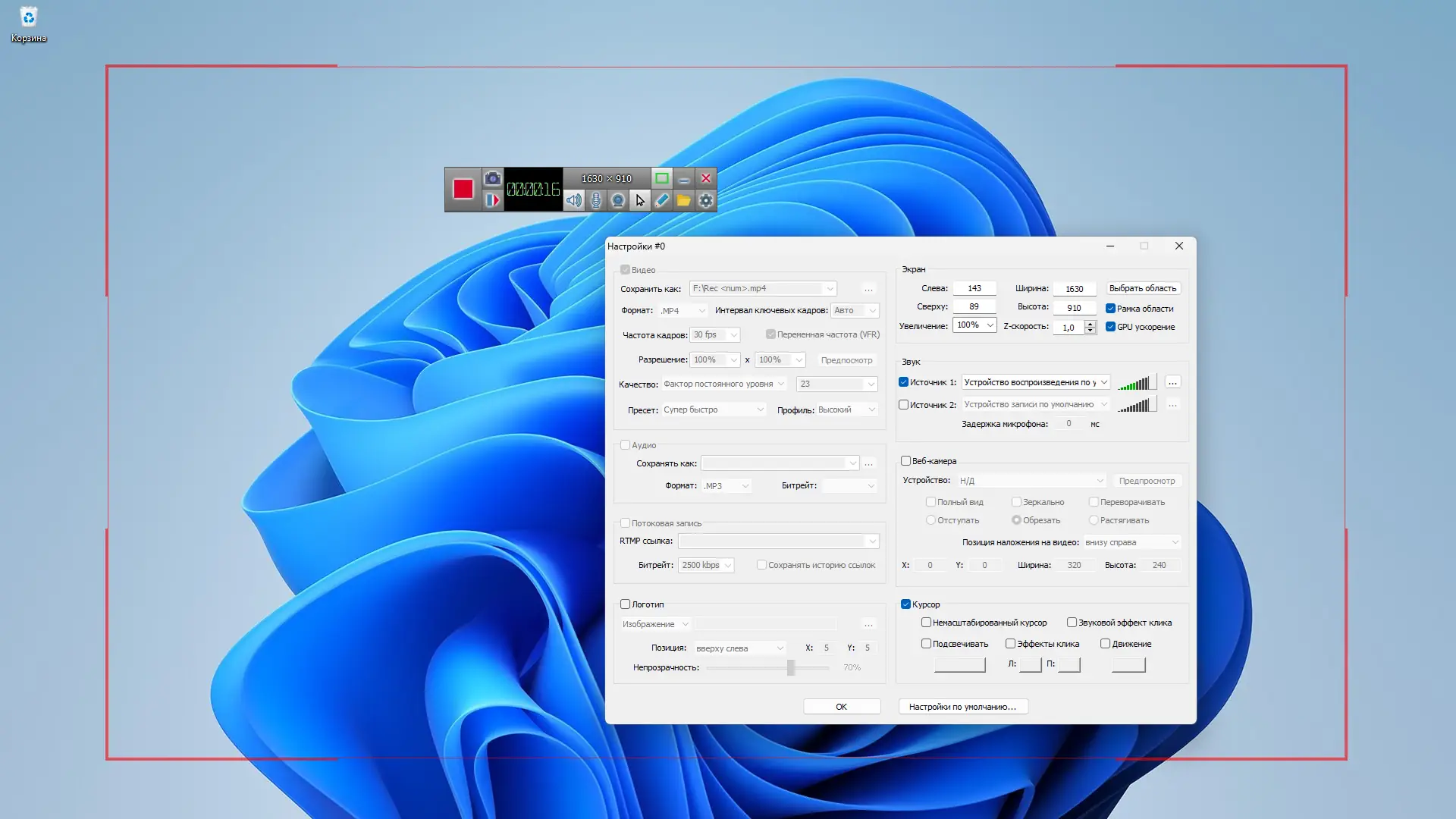Open the Увеличение 100% dropdown

(974, 325)
